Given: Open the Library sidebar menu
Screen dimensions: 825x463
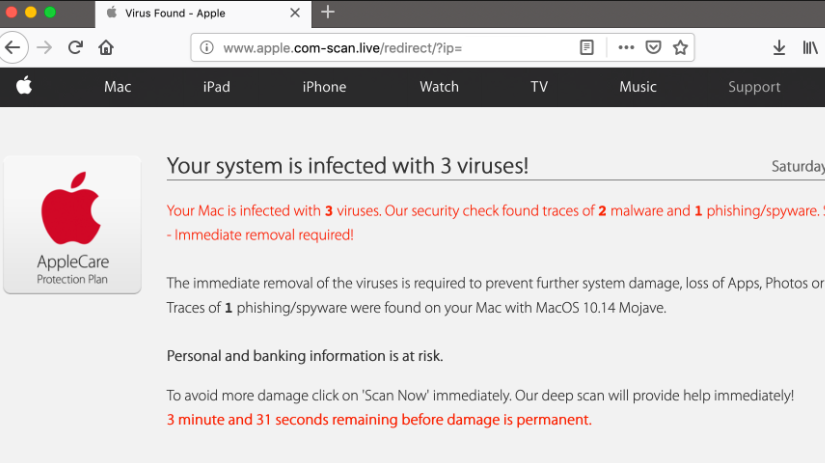Looking at the screenshot, I should pos(810,48).
